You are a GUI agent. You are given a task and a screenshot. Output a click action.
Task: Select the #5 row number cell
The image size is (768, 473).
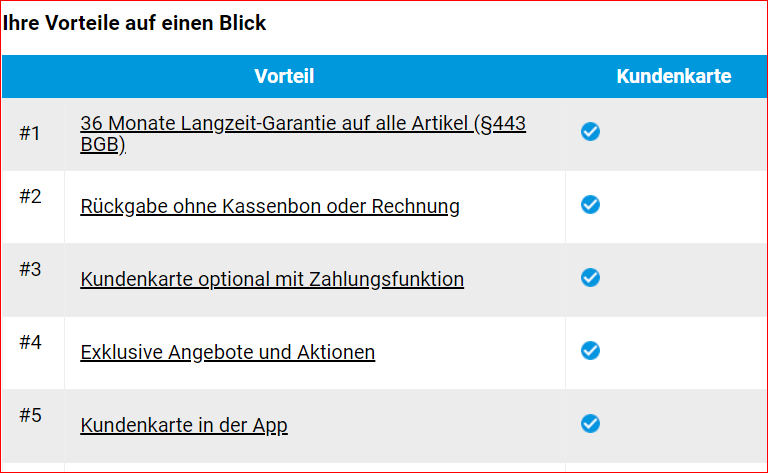click(x=30, y=415)
